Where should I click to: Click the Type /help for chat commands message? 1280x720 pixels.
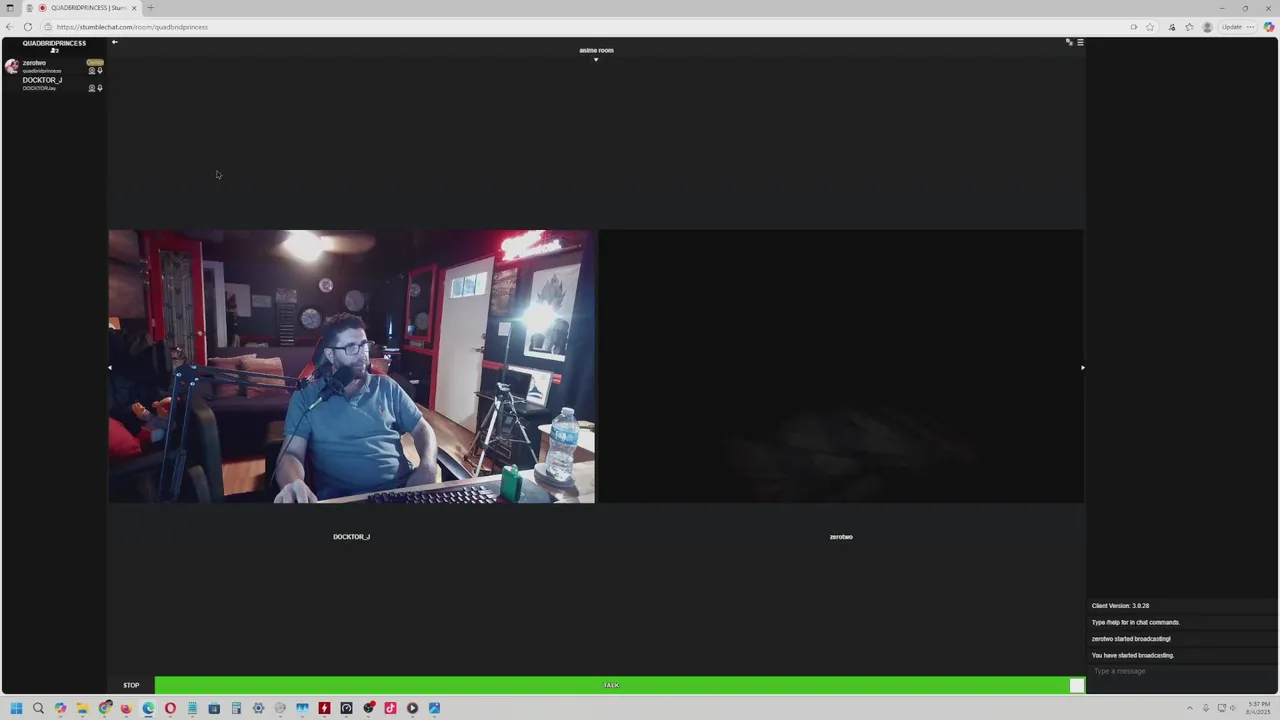1136,622
